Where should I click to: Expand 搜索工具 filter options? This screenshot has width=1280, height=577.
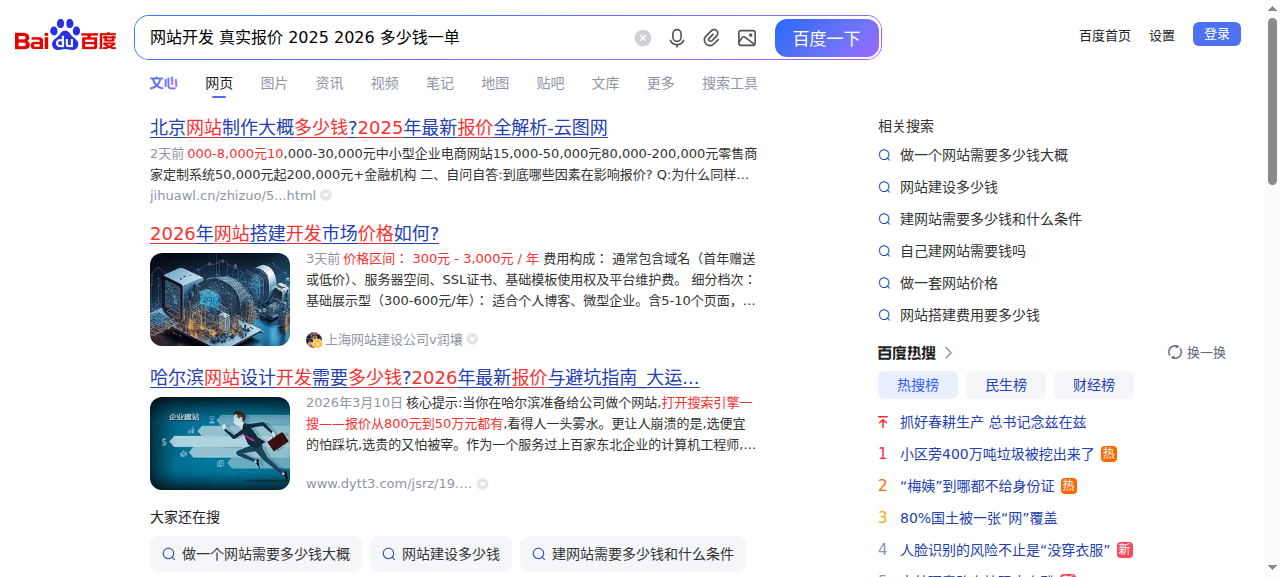[x=729, y=83]
